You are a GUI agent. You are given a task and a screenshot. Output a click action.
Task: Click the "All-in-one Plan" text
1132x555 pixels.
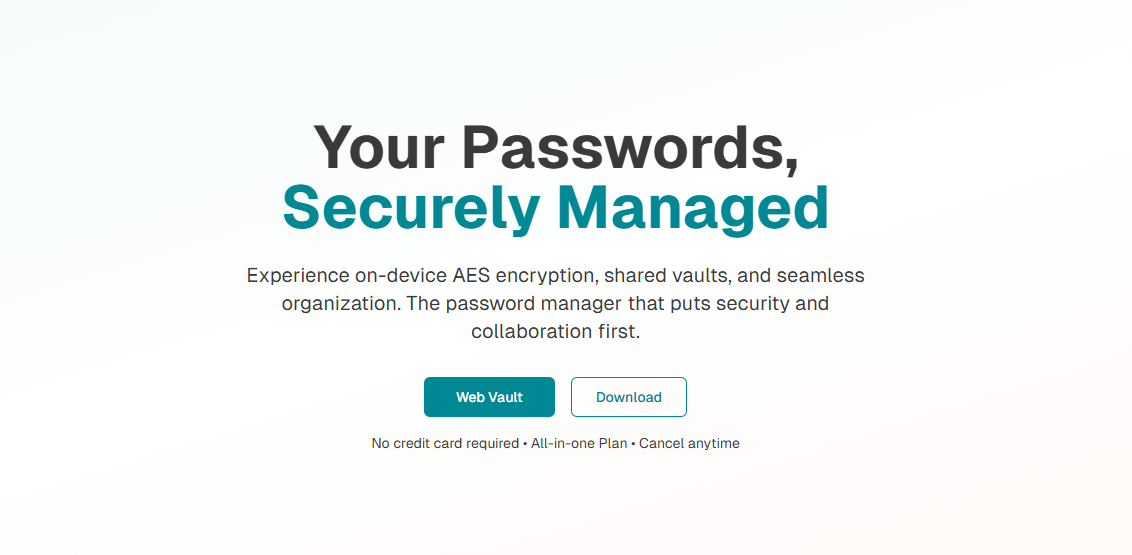(579, 443)
